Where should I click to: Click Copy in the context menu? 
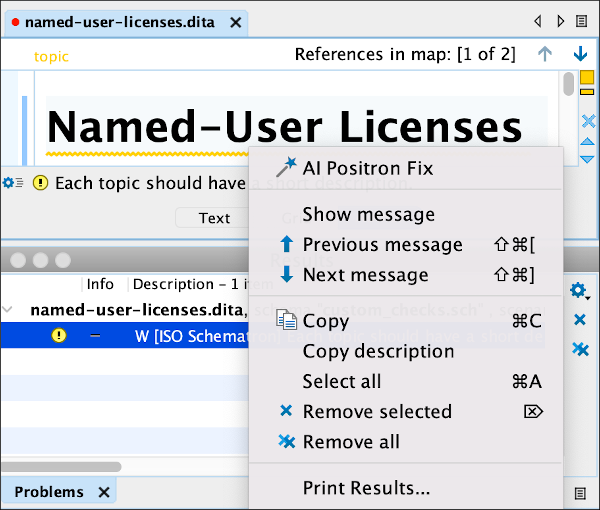tap(325, 321)
